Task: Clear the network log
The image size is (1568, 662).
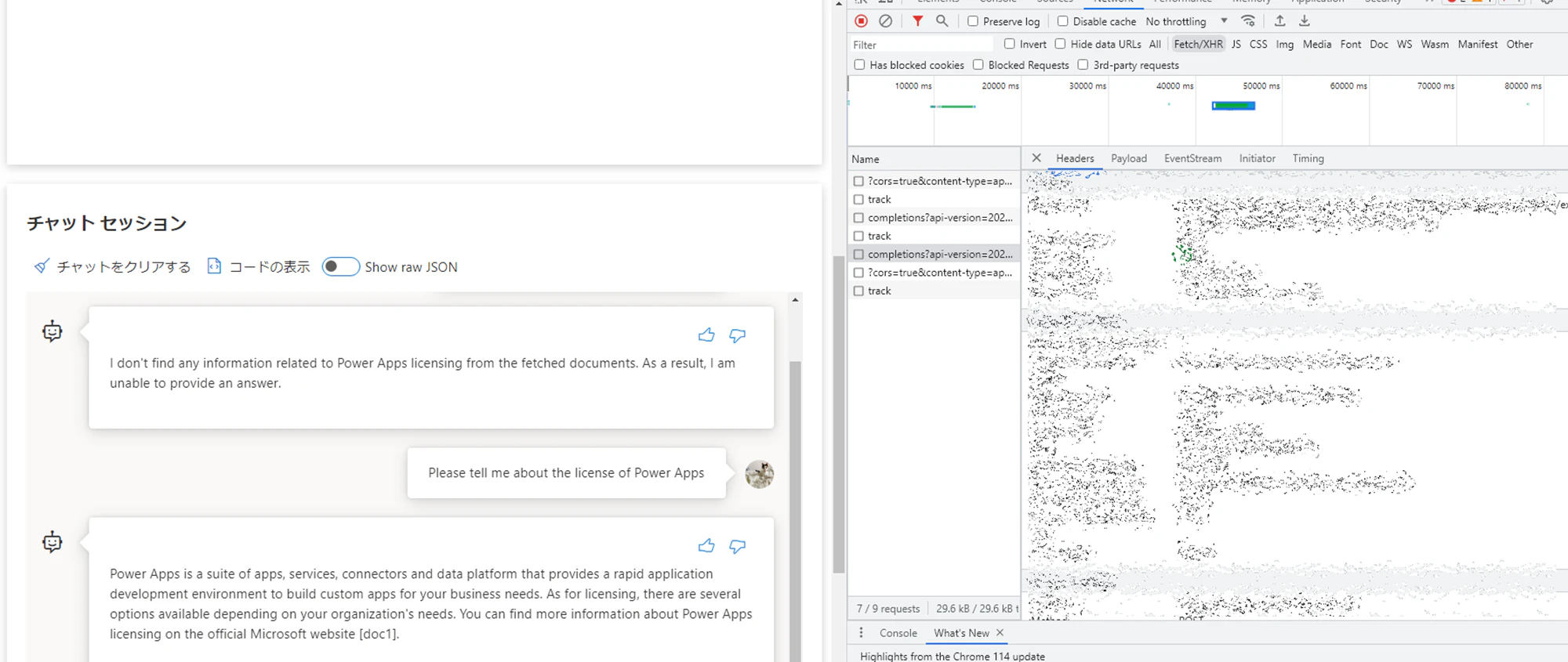Action: pyautogui.click(x=885, y=21)
